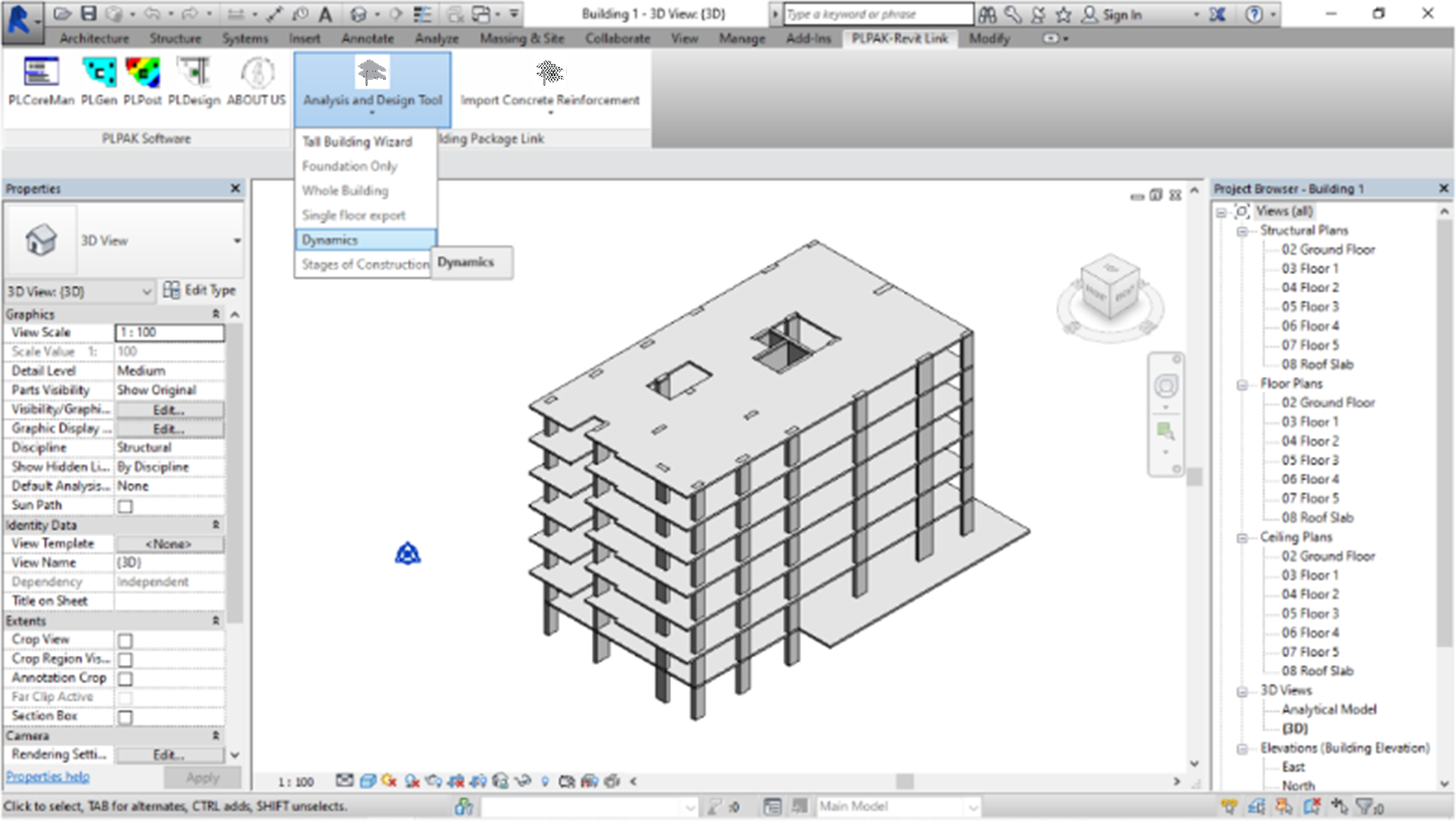Click the 3D view house type icon

click(x=41, y=240)
